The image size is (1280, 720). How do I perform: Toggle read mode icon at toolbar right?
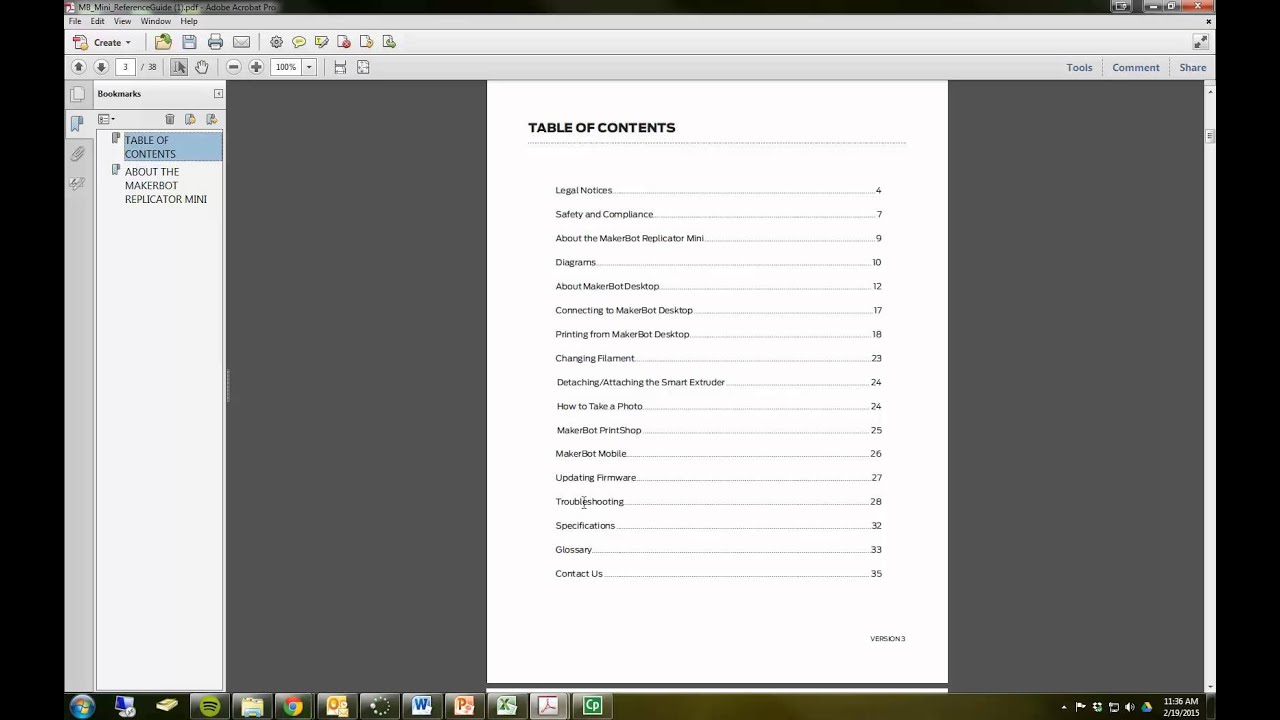(x=1200, y=42)
